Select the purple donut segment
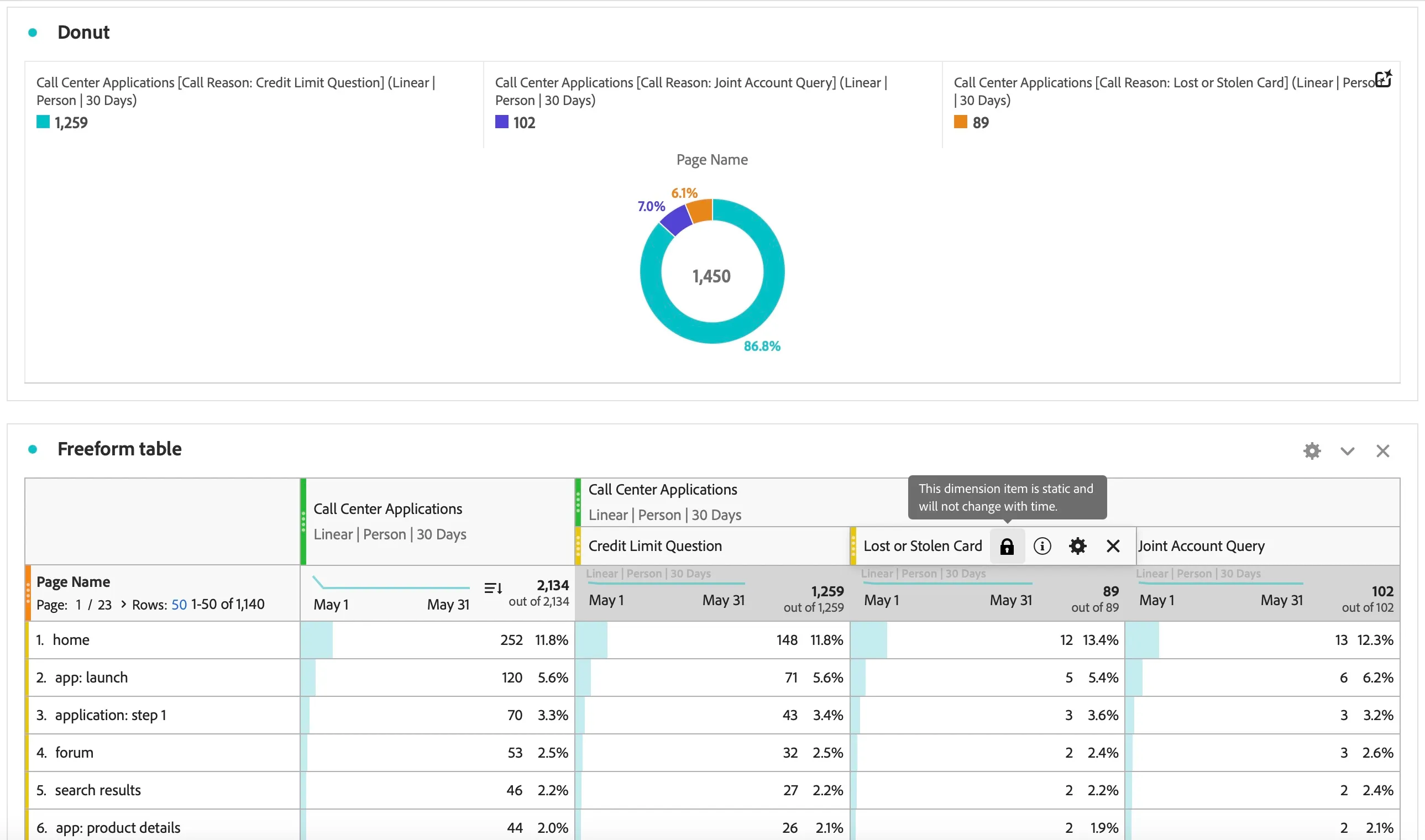1425x840 pixels. point(677,220)
